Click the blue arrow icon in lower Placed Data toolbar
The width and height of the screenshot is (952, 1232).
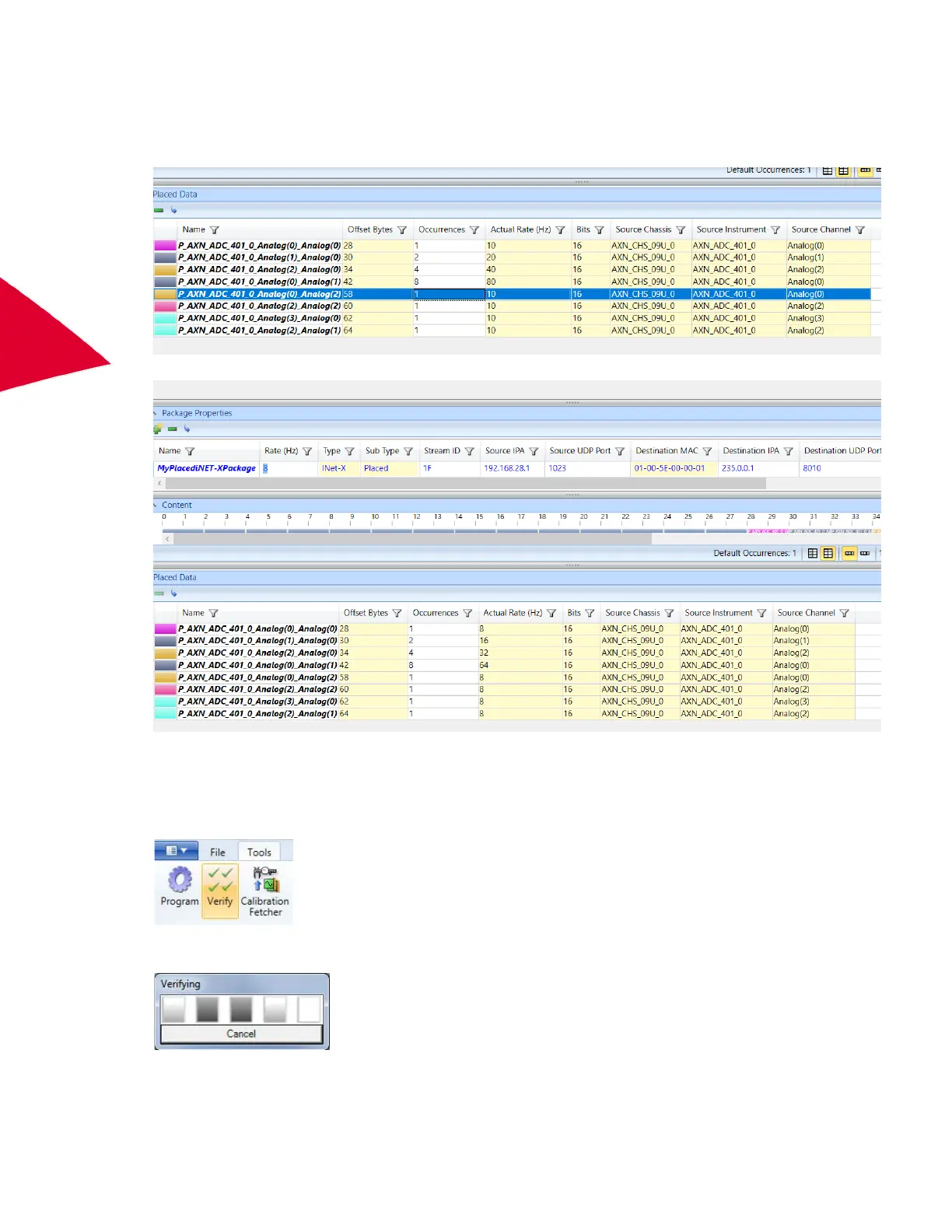[174, 593]
